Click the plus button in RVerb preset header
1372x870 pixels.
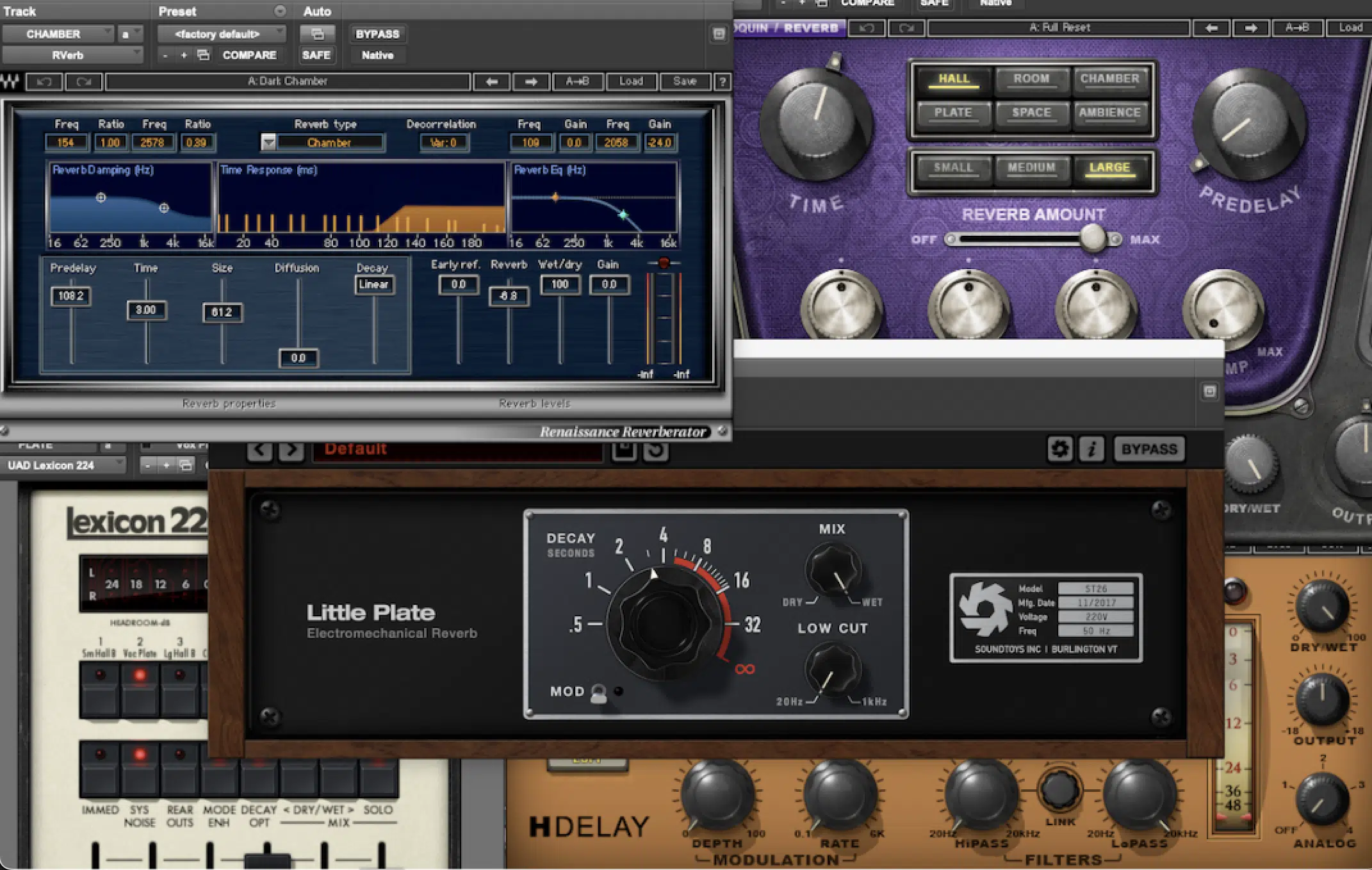tap(184, 55)
